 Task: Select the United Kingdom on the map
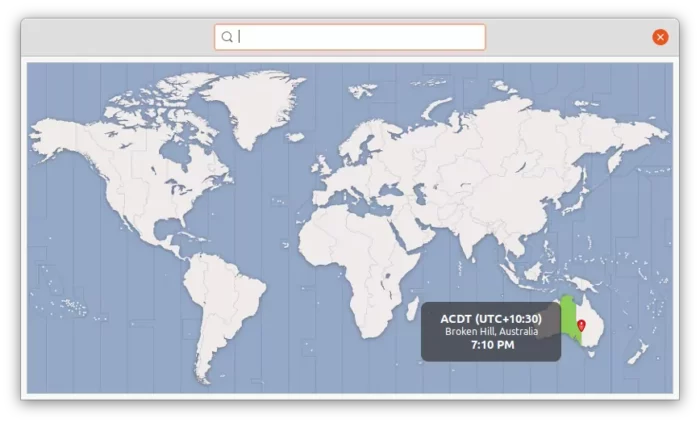(322, 165)
